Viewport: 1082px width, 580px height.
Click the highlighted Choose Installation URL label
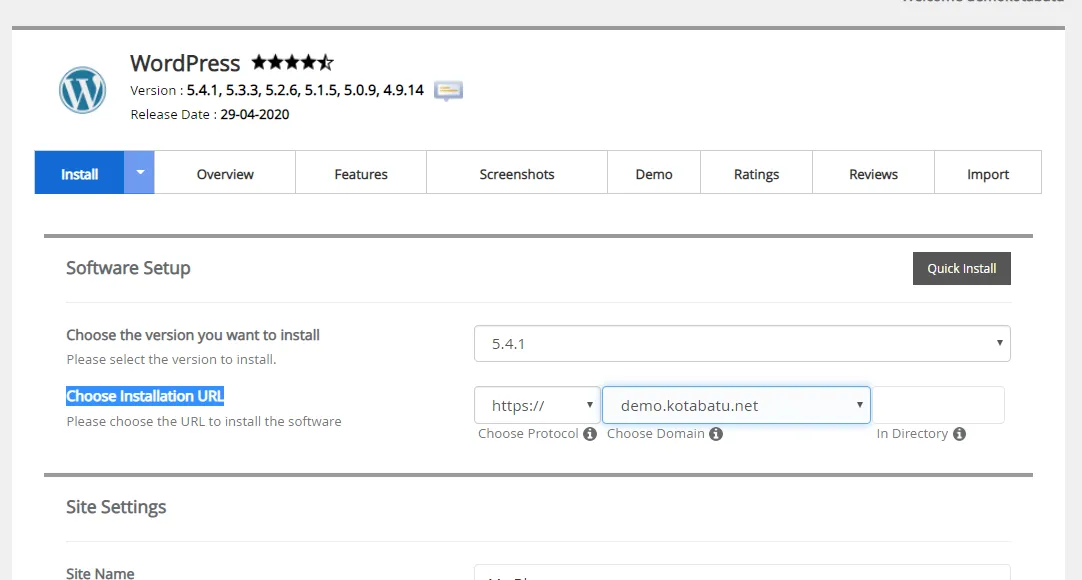pyautogui.click(x=145, y=396)
